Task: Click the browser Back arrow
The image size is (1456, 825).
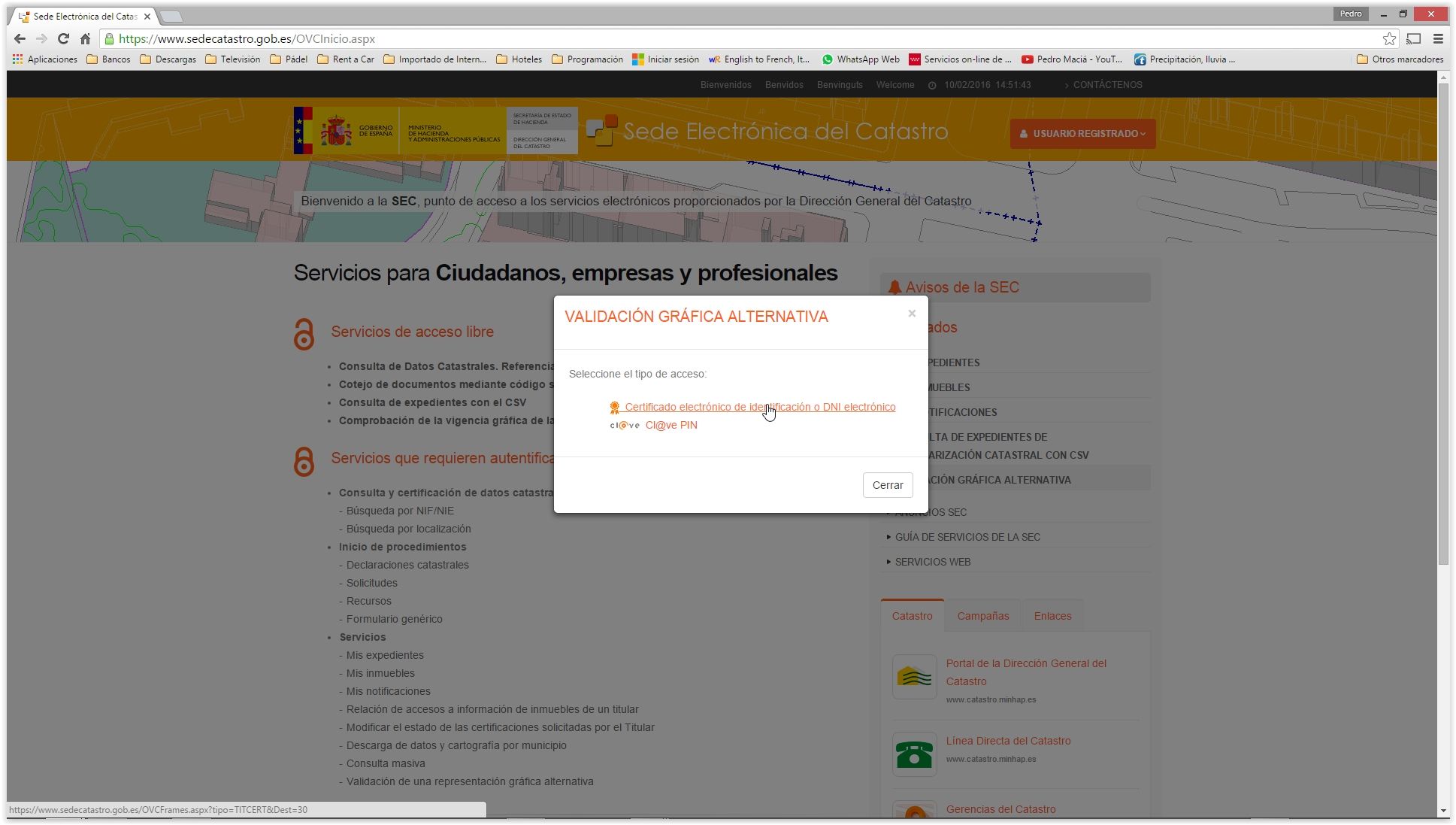Action: [x=20, y=39]
